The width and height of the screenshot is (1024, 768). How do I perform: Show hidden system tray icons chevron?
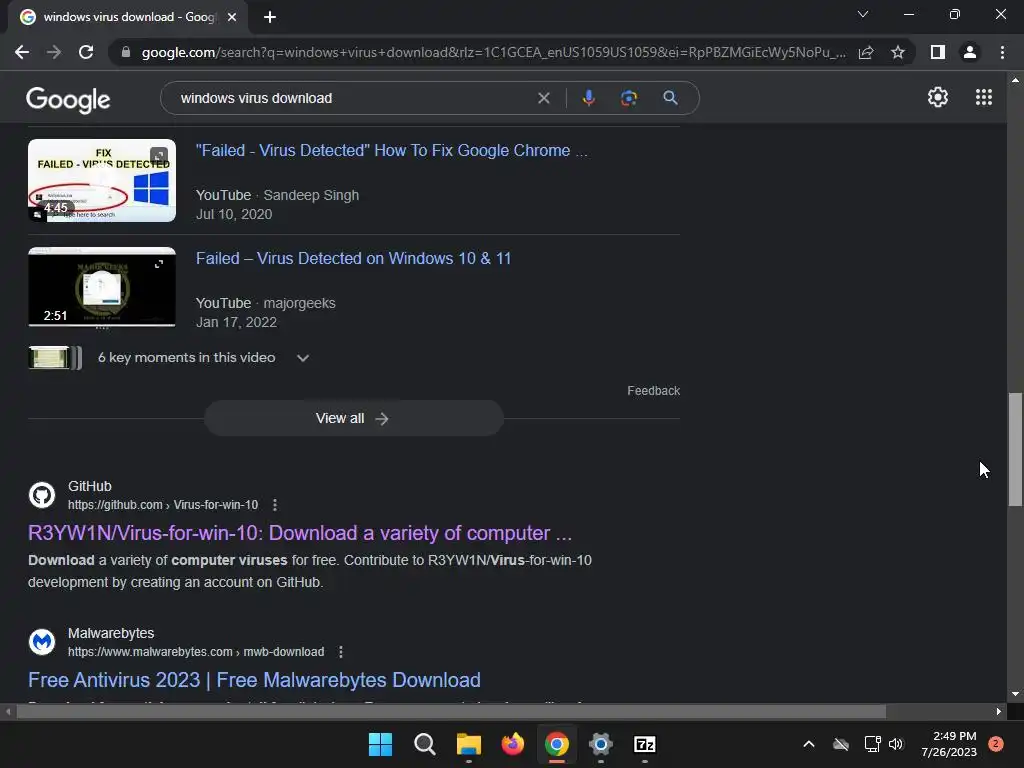808,744
